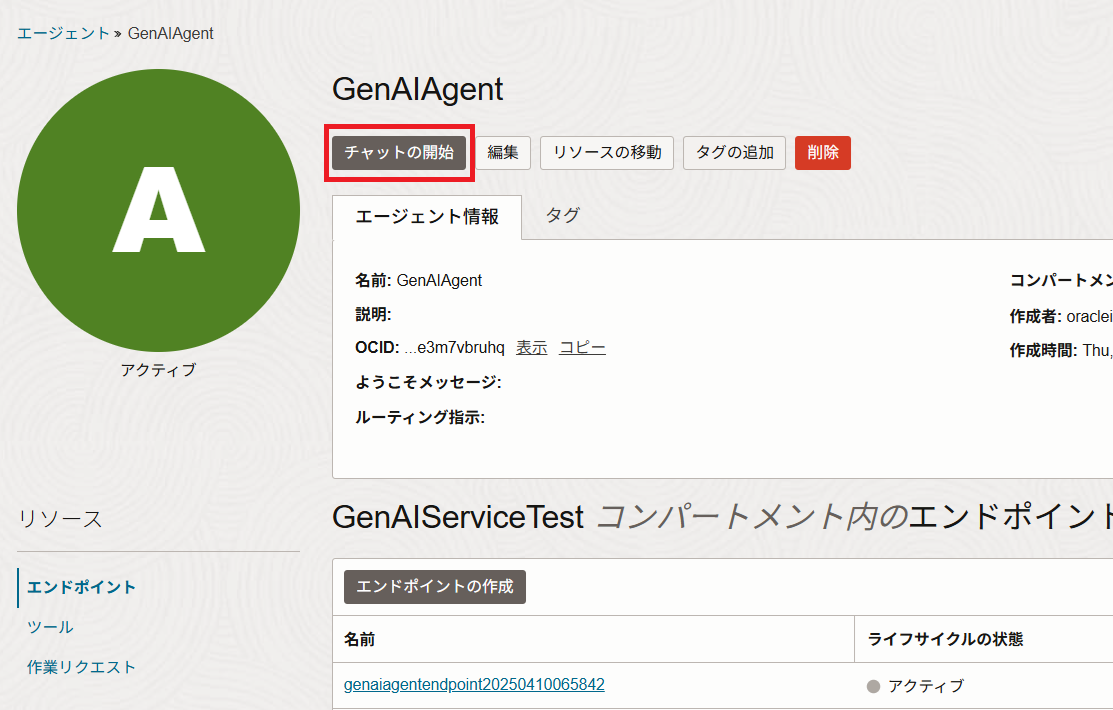Click the エンドポイントの作成 button
1113x710 pixels.
pos(434,586)
